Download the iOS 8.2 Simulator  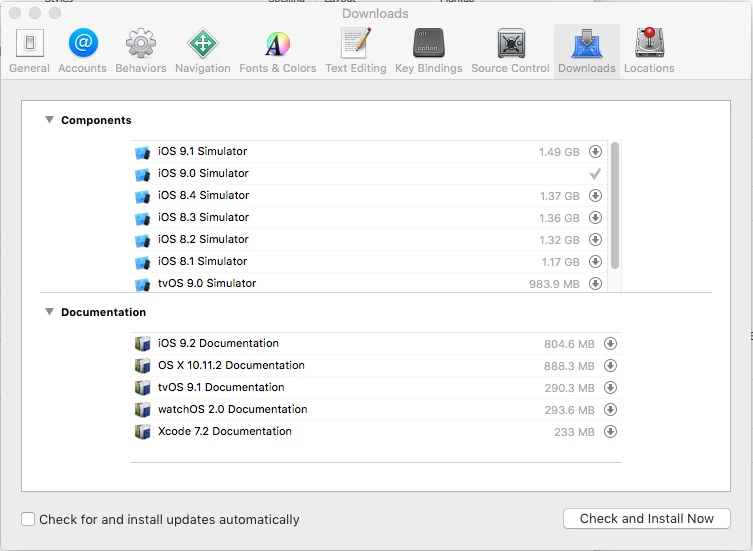(595, 240)
